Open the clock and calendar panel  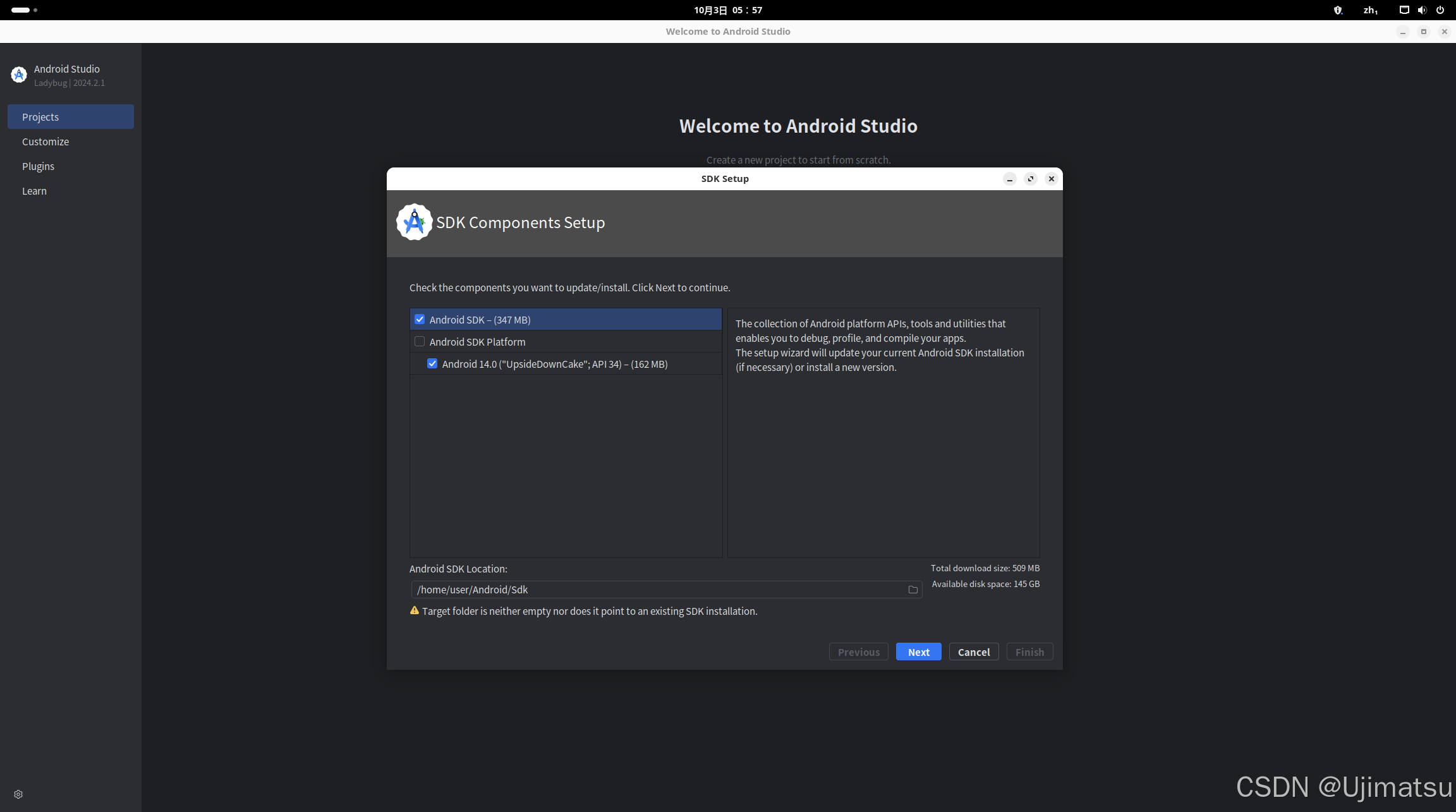point(728,10)
